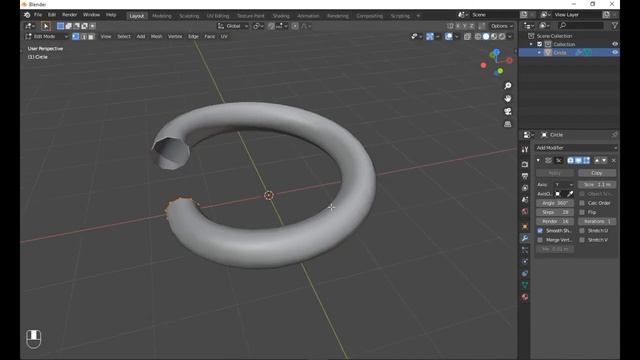Open the Edit Mode dropdown
Screen dimensions: 640x360
click(x=47, y=36)
